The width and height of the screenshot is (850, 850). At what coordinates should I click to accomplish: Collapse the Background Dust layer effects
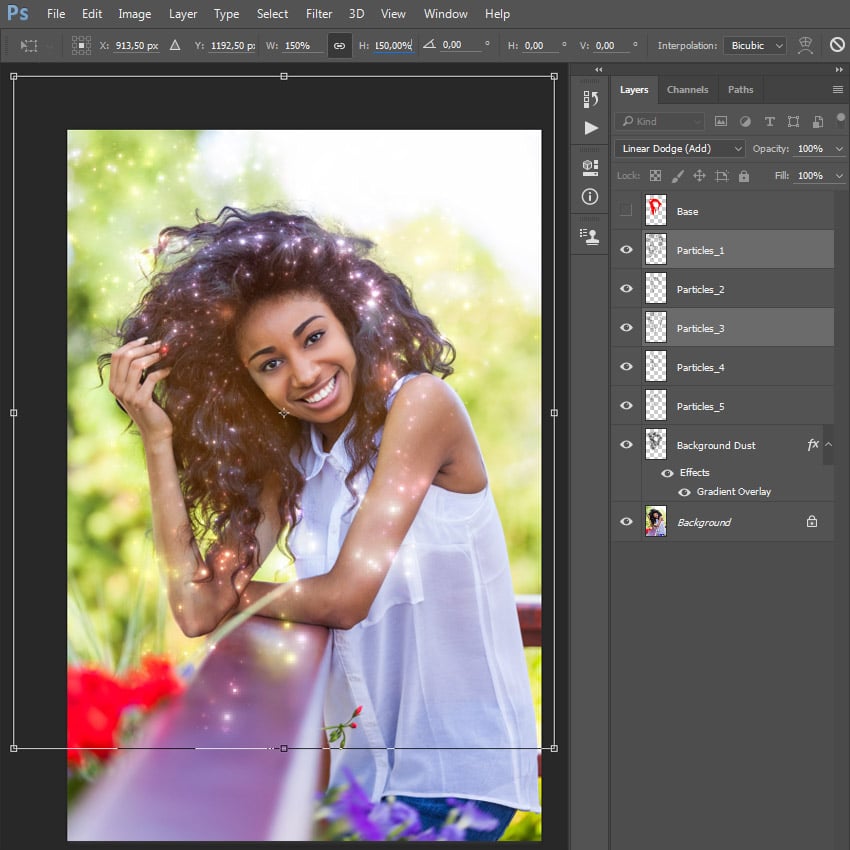coord(828,444)
